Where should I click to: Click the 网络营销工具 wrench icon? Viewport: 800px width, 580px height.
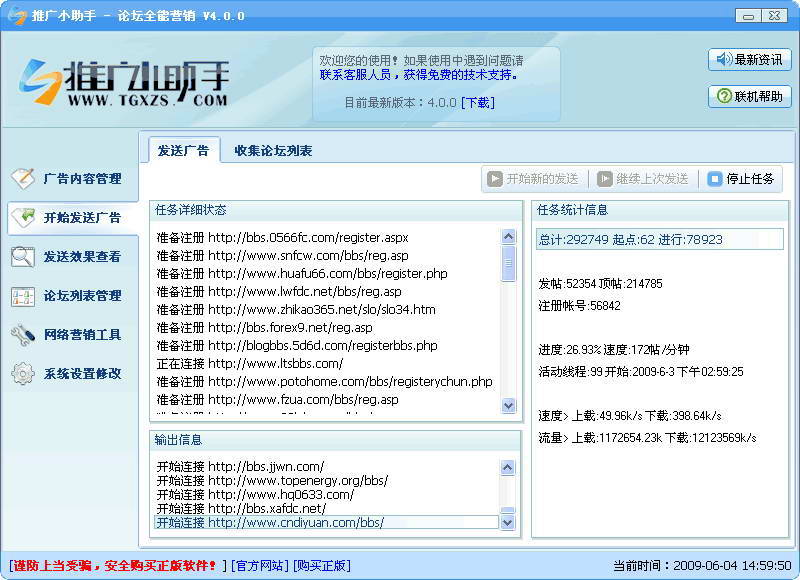(x=22, y=335)
